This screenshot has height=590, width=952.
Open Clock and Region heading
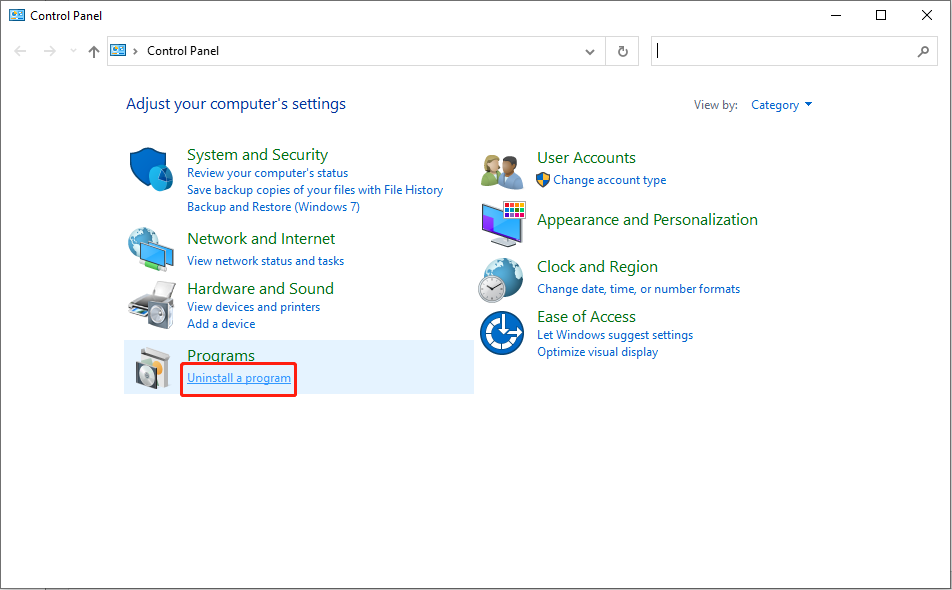(597, 266)
